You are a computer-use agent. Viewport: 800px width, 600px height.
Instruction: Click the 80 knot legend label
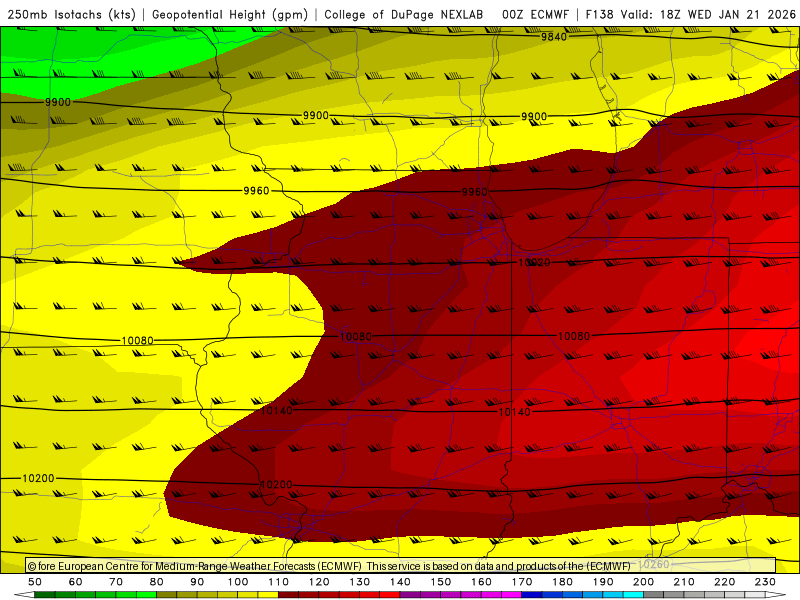(x=157, y=582)
